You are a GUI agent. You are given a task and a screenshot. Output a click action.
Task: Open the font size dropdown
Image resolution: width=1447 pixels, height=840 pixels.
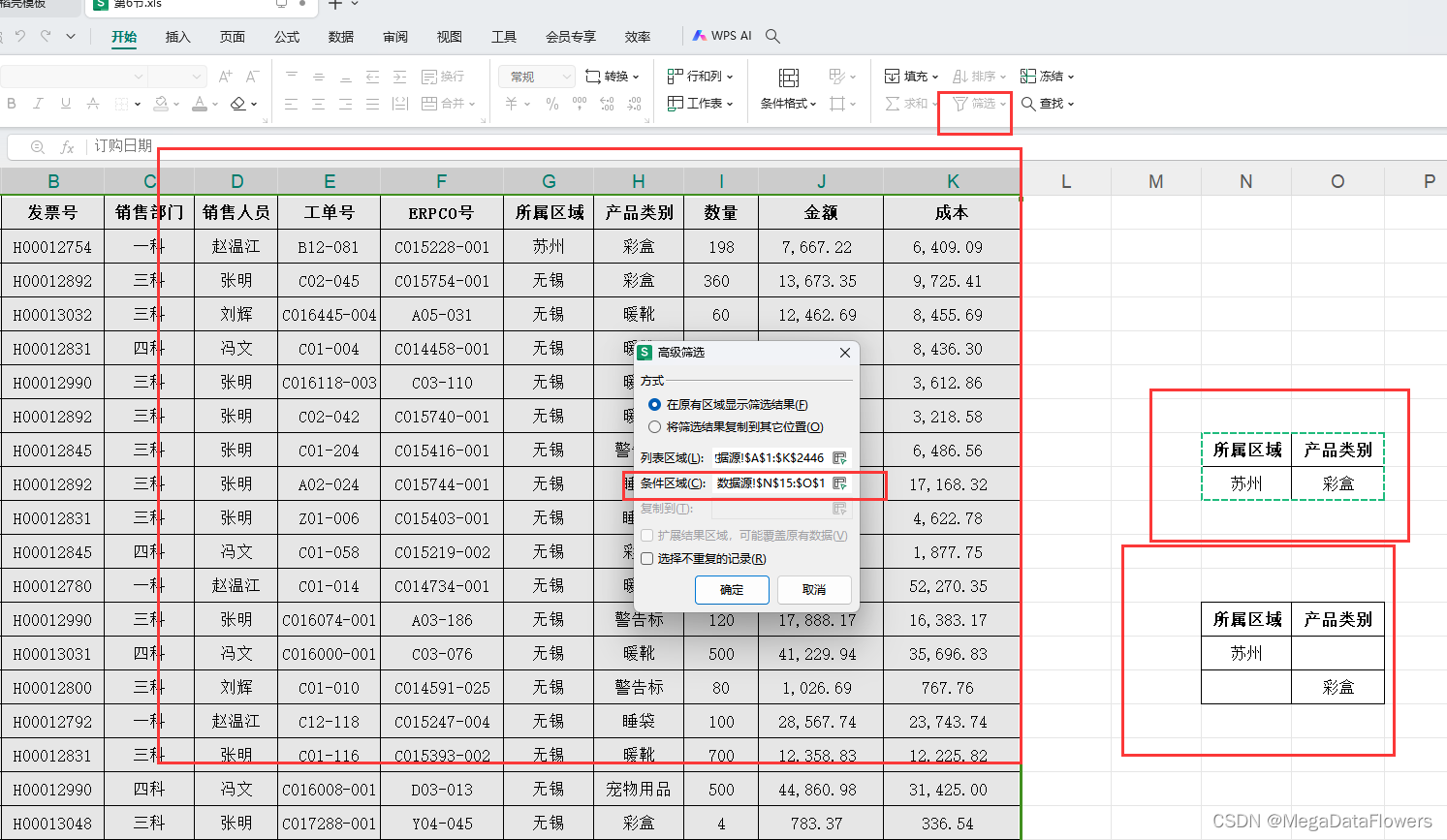pyautogui.click(x=198, y=77)
